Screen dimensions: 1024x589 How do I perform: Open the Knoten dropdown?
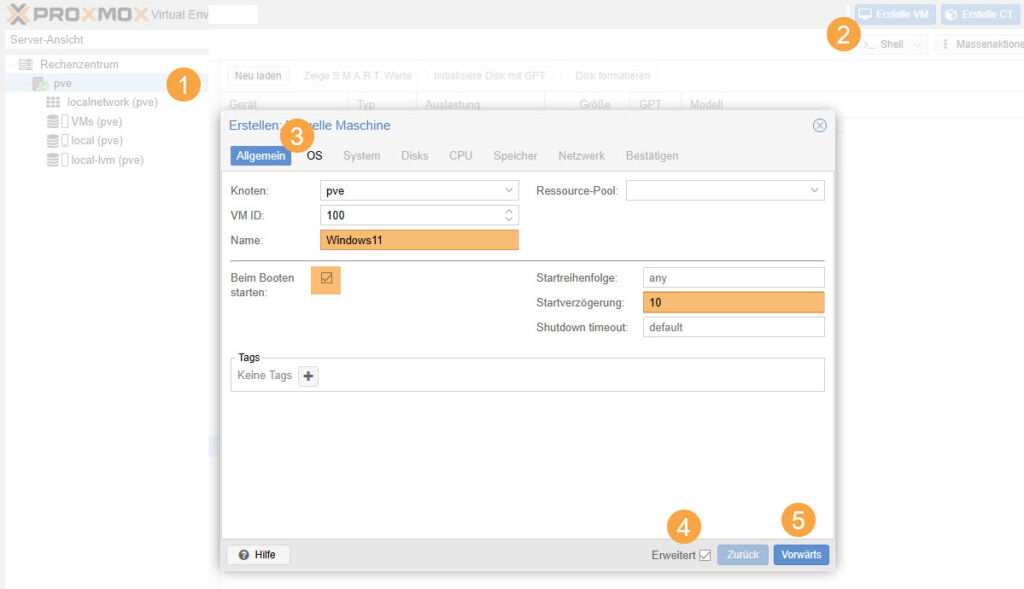pos(508,190)
